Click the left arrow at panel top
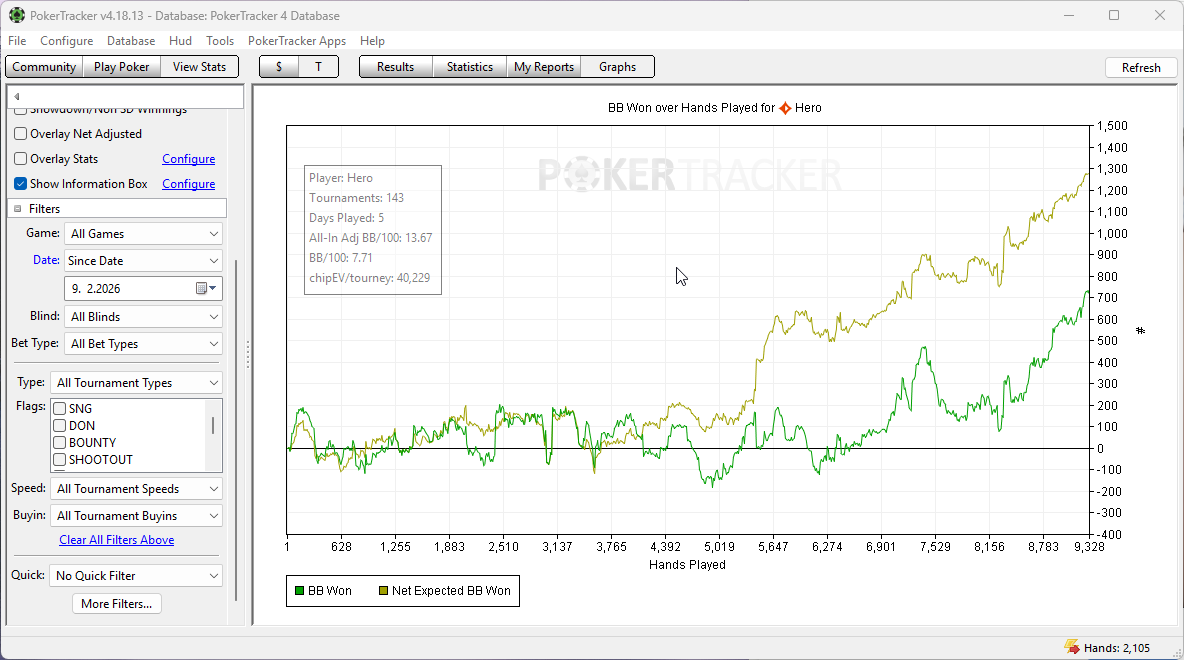The height and width of the screenshot is (660, 1184). 17,97
